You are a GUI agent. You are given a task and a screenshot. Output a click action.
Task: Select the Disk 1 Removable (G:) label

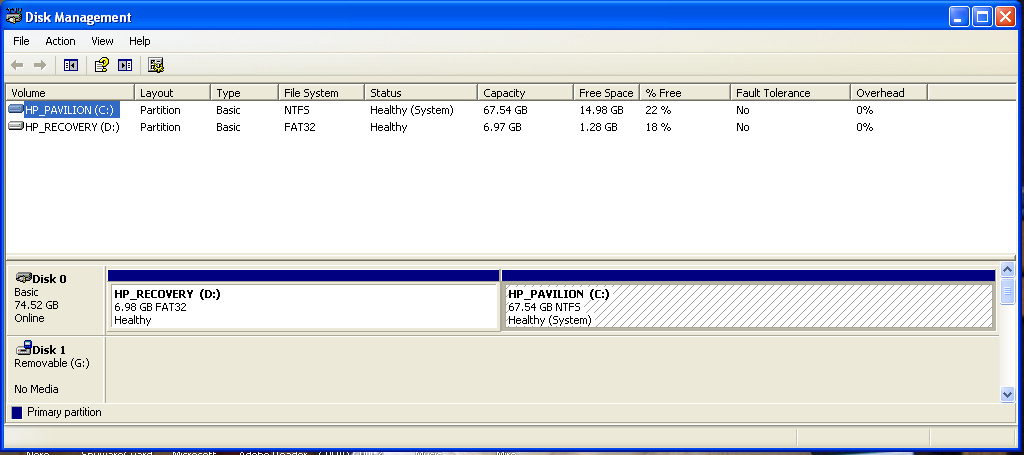(55, 369)
